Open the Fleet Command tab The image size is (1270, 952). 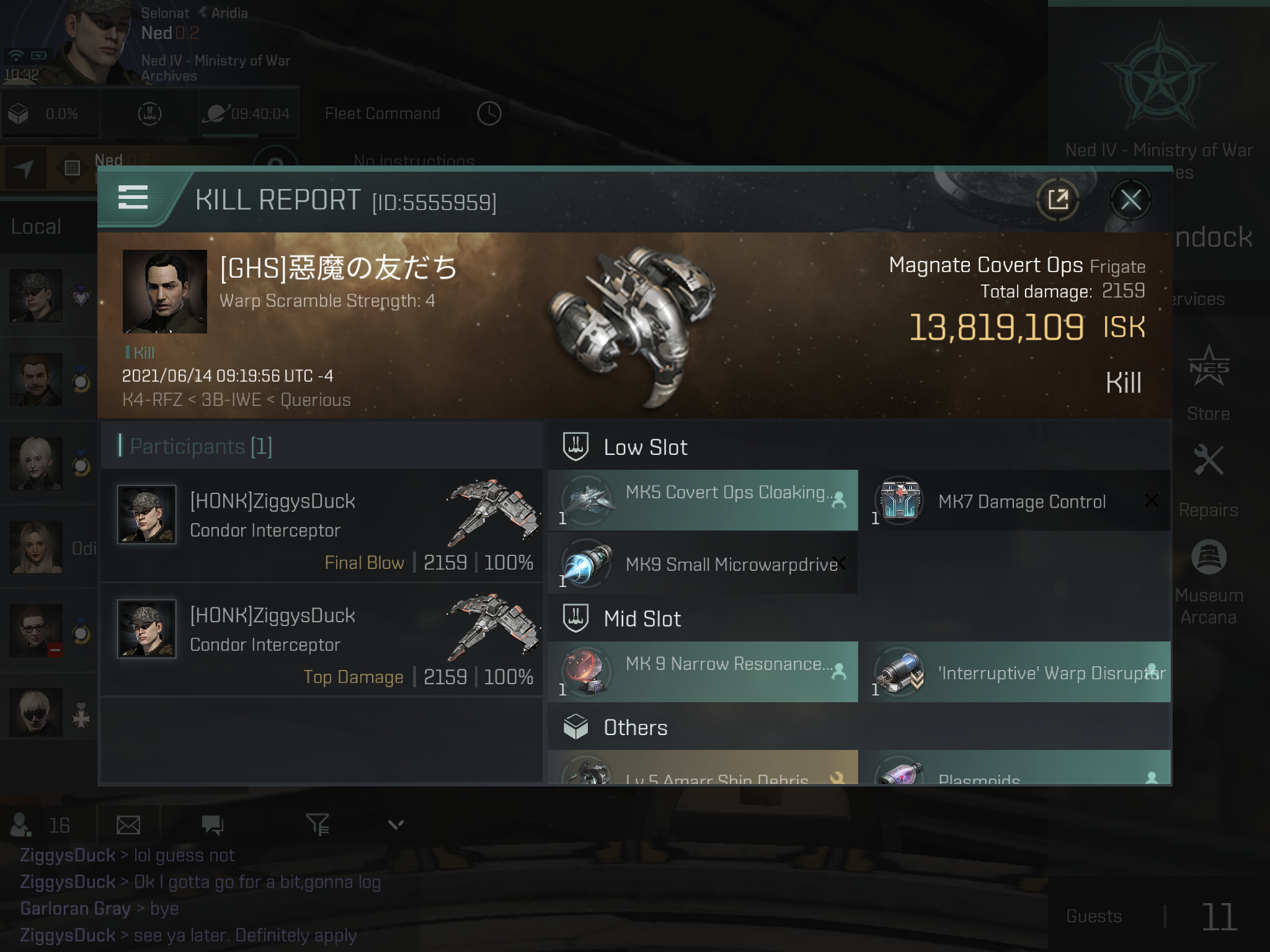tap(382, 113)
